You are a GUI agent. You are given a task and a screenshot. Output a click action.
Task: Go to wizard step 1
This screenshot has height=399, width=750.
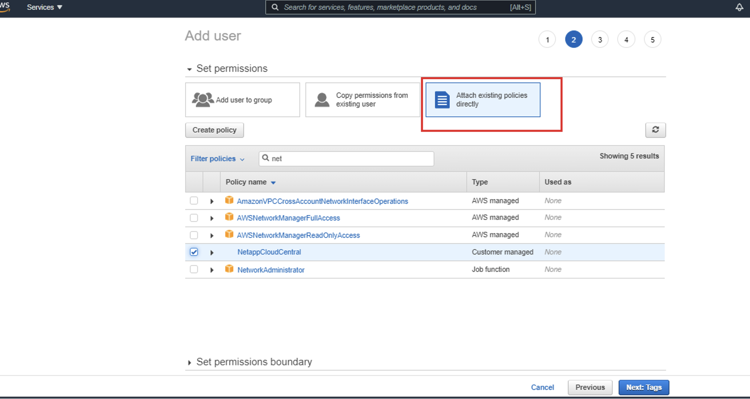[x=547, y=39]
